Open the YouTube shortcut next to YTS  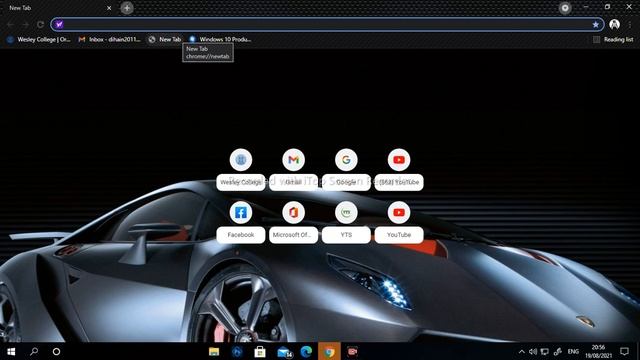[399, 212]
